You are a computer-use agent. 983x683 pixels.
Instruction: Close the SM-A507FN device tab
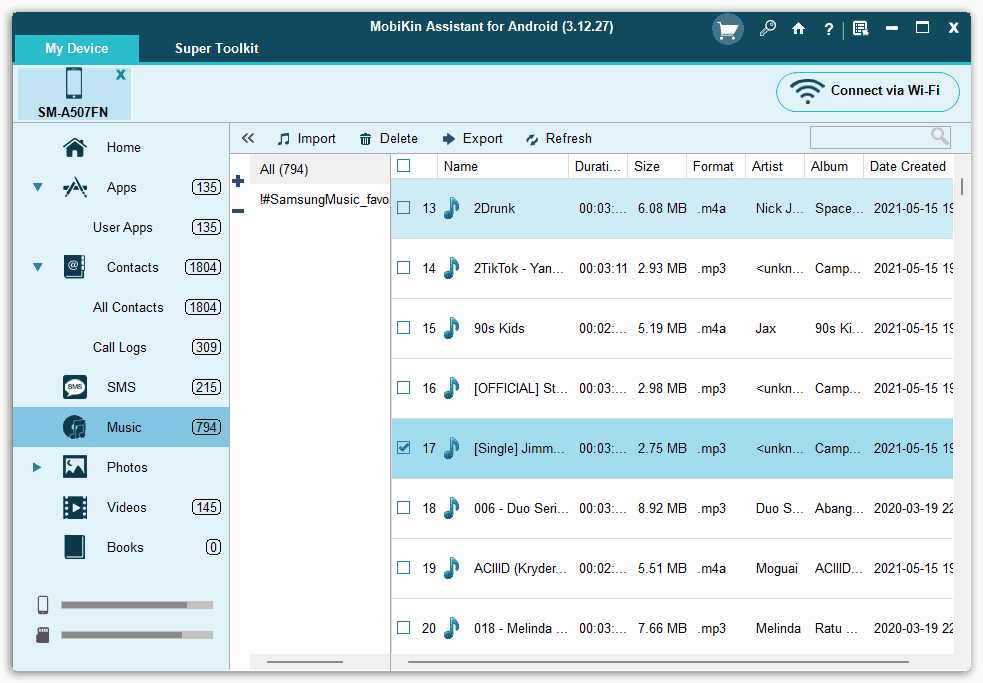point(121,75)
